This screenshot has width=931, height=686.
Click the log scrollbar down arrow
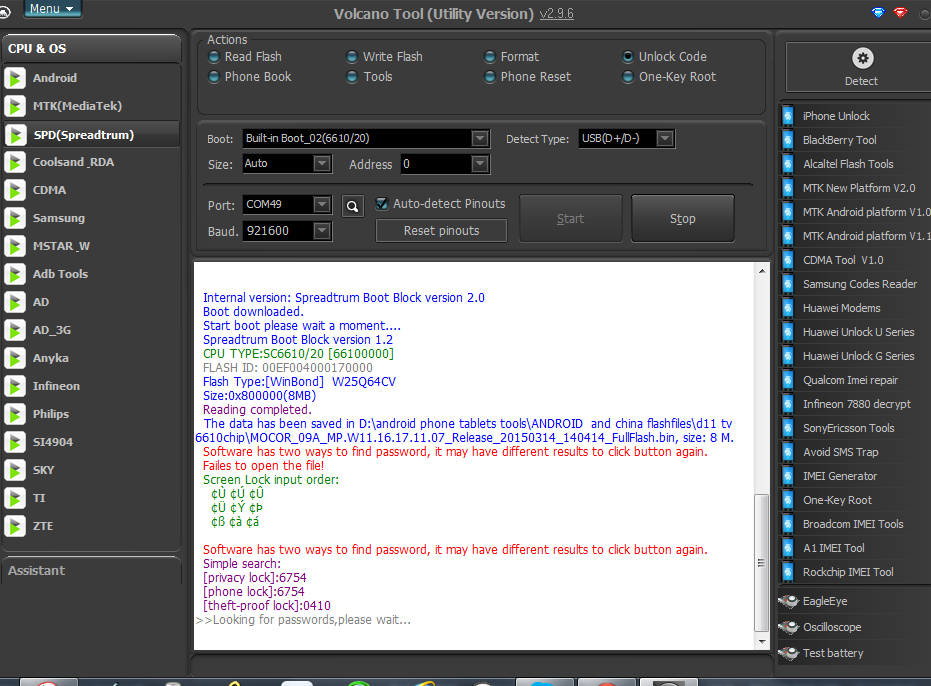click(762, 641)
